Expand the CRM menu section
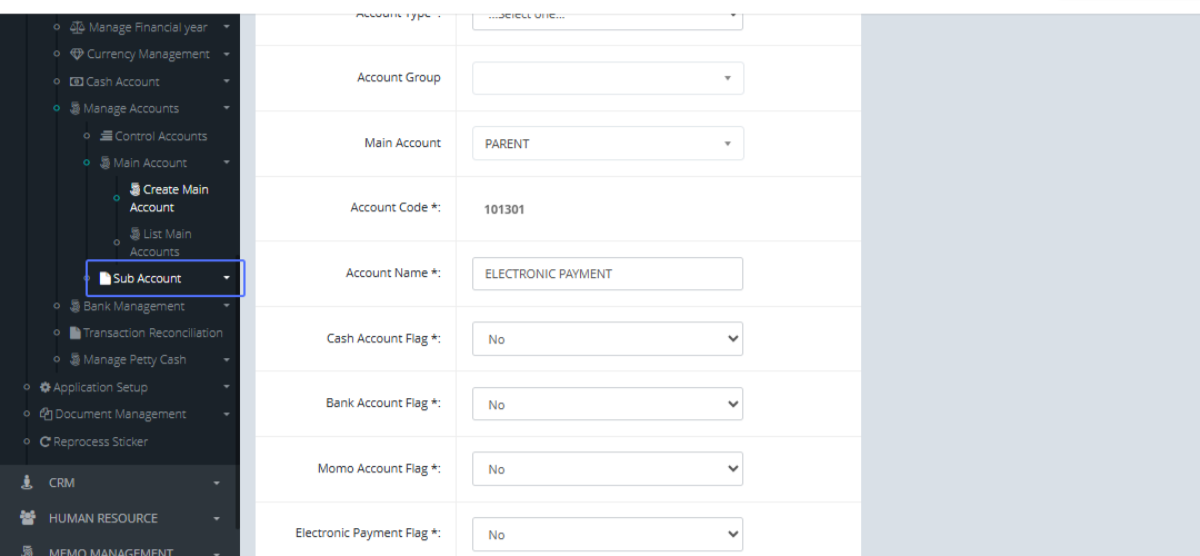 pyautogui.click(x=120, y=483)
